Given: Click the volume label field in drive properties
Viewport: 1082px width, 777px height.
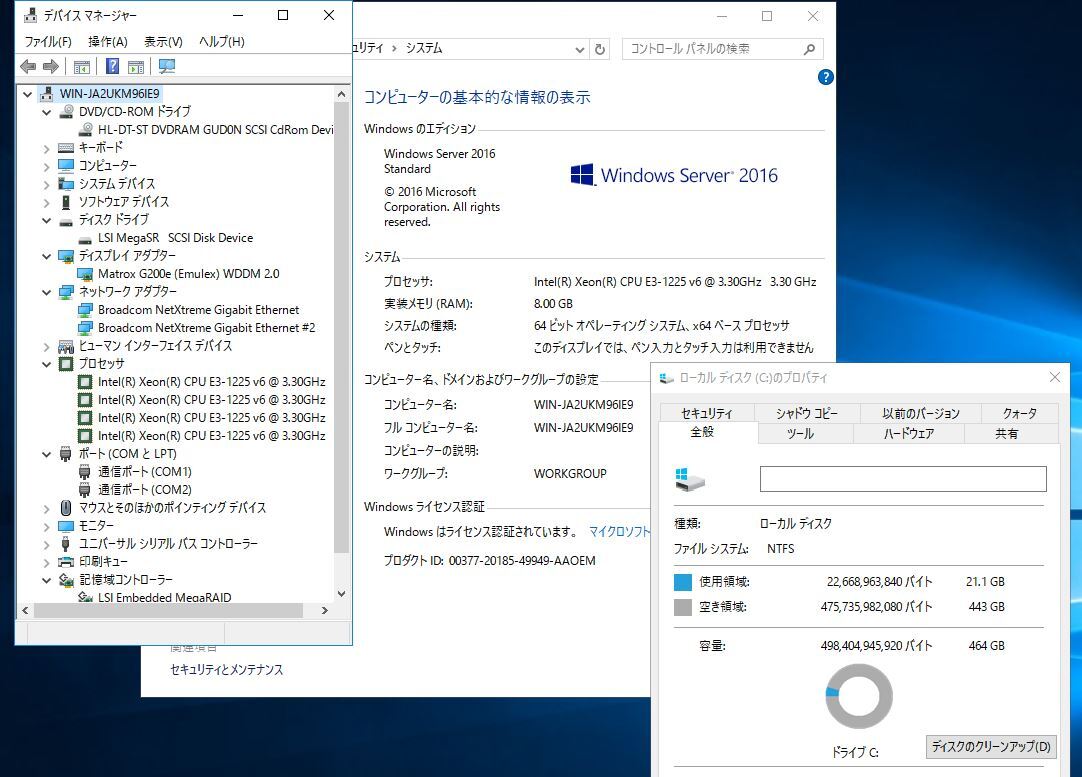Looking at the screenshot, I should 903,479.
